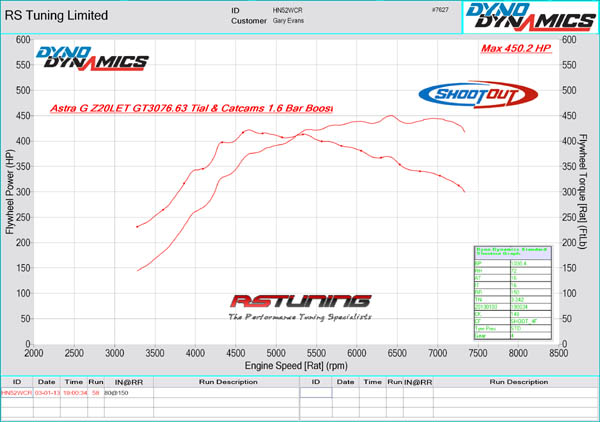This screenshot has width=600, height=422.
Task: Click the Dyno Dynamics logo in the header bar
Action: pyautogui.click(x=531, y=17)
